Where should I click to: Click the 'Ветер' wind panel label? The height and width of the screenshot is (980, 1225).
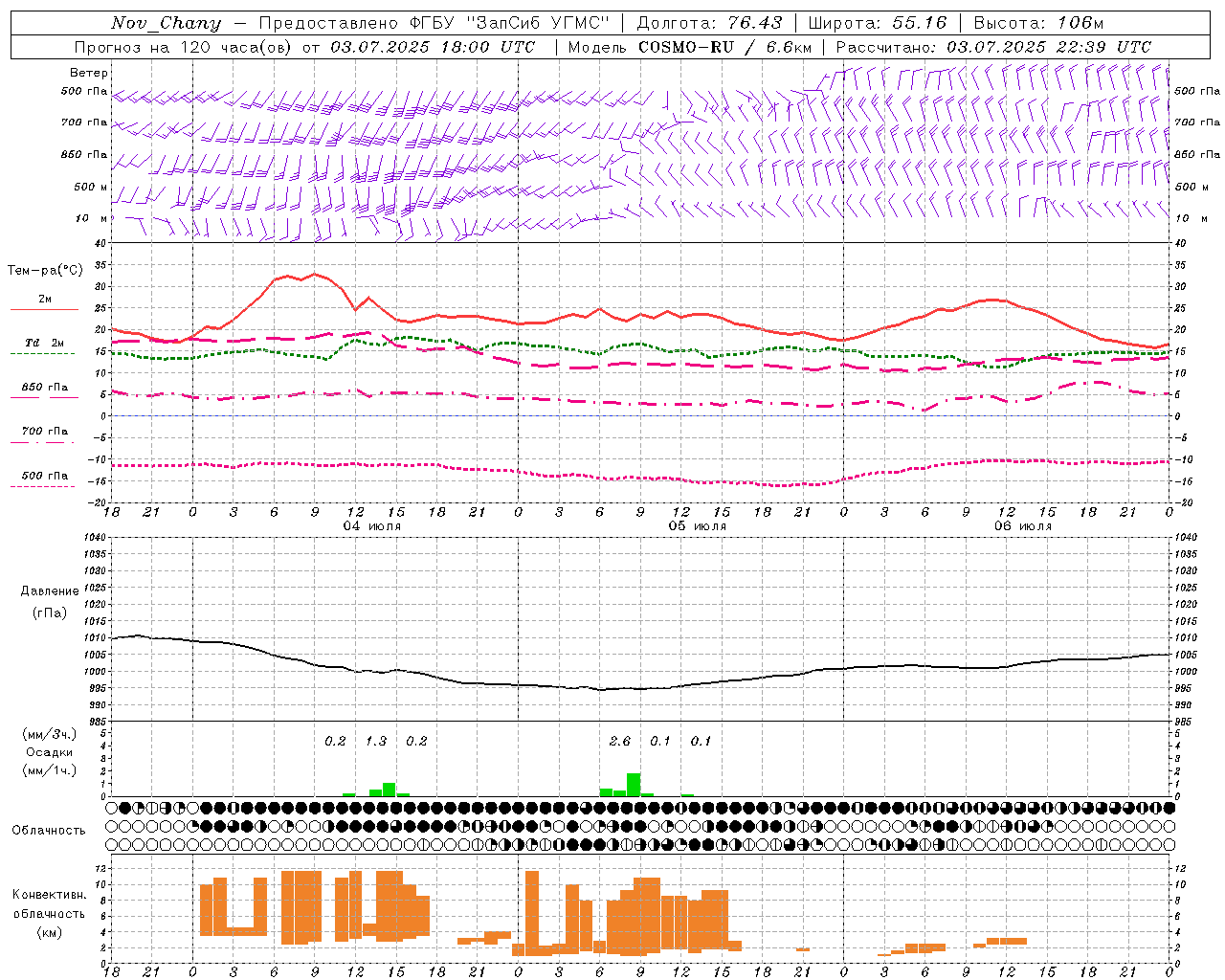point(89,73)
